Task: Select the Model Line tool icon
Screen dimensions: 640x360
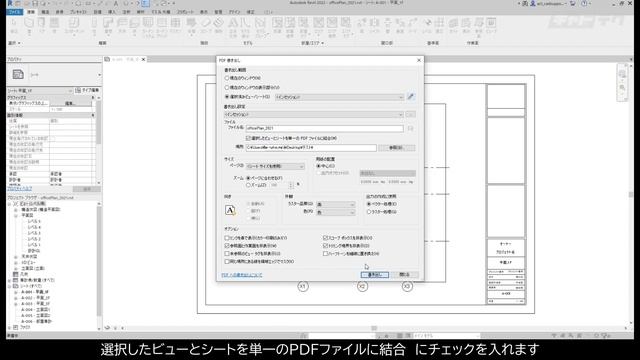Action: [x=245, y=23]
